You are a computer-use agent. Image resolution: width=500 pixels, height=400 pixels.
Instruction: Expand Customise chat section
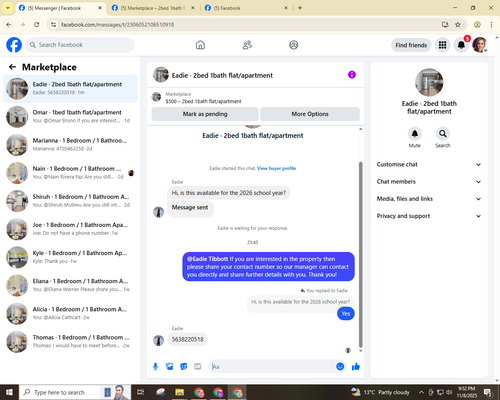pyautogui.click(x=429, y=164)
